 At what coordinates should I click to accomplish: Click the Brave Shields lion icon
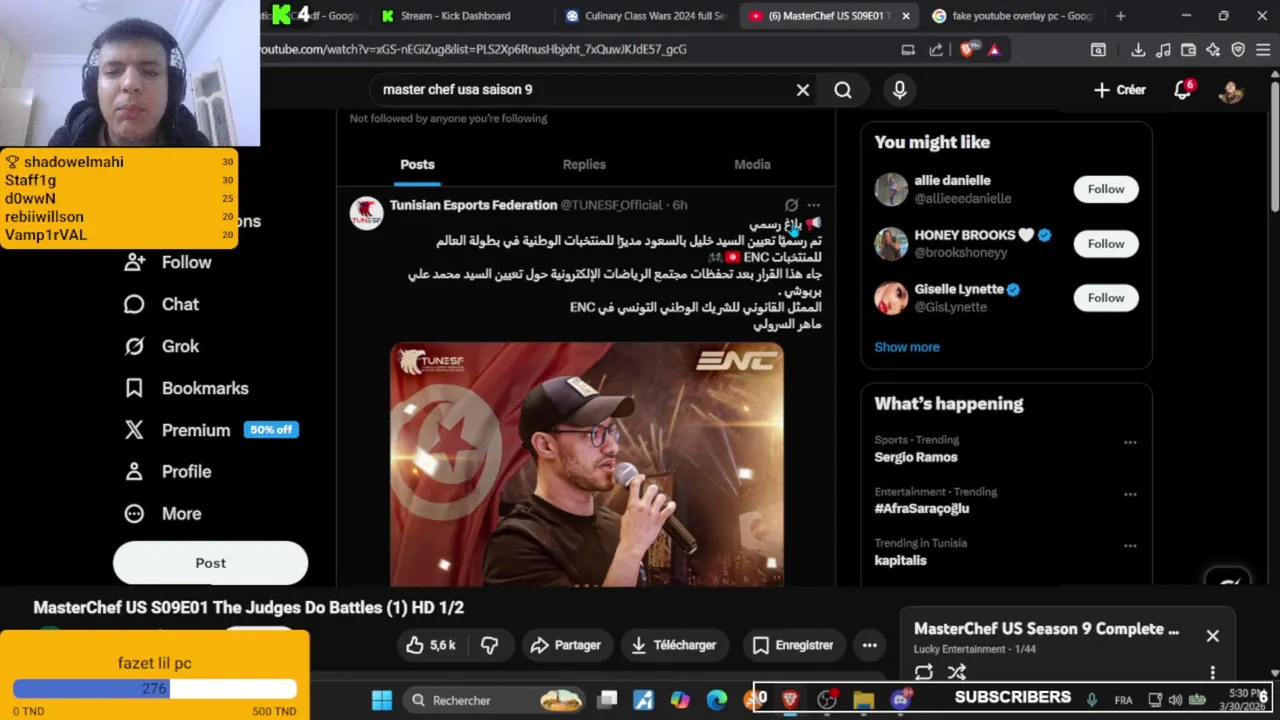point(967,49)
